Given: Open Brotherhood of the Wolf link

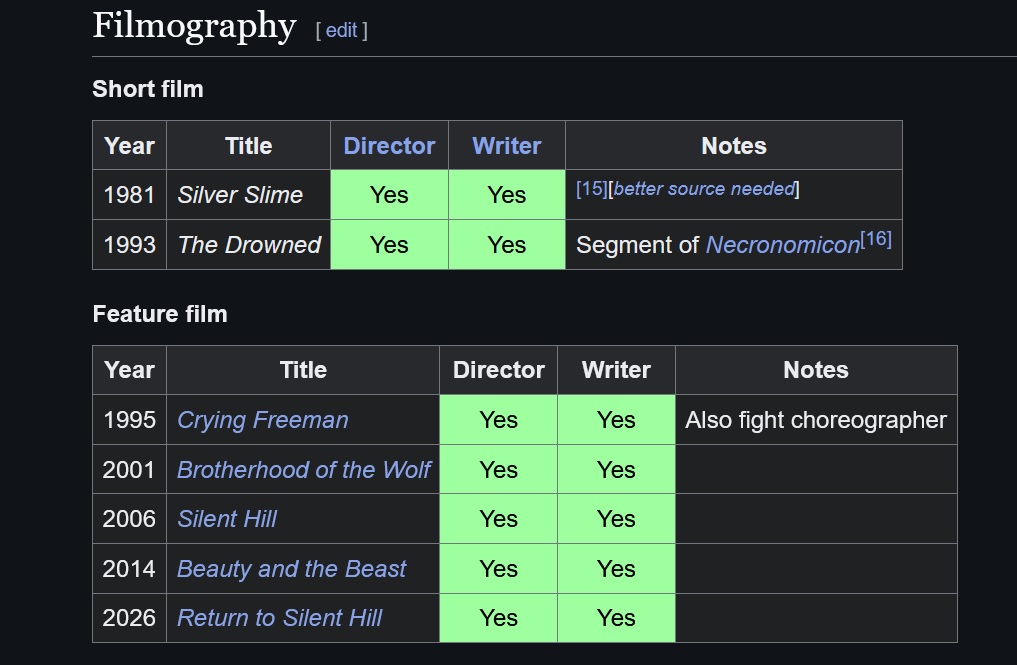Looking at the screenshot, I should click(x=304, y=470).
